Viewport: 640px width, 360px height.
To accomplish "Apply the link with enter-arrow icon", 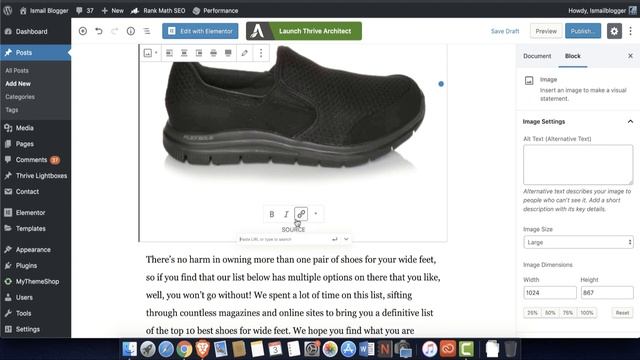I will click(x=335, y=239).
